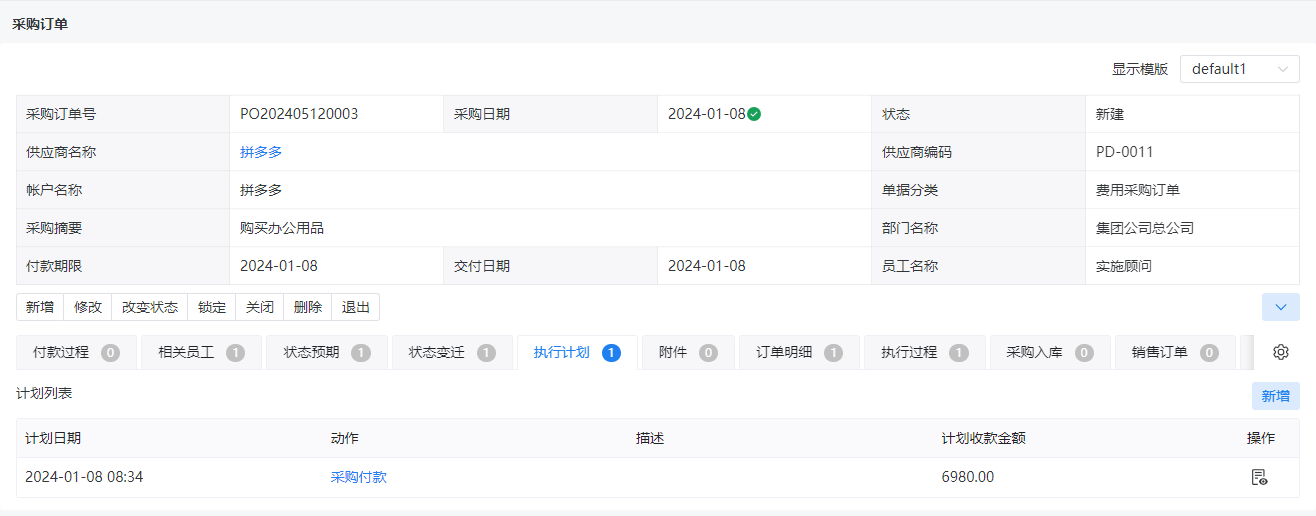Open the tab settings gear icon
The image size is (1316, 516).
[1281, 352]
